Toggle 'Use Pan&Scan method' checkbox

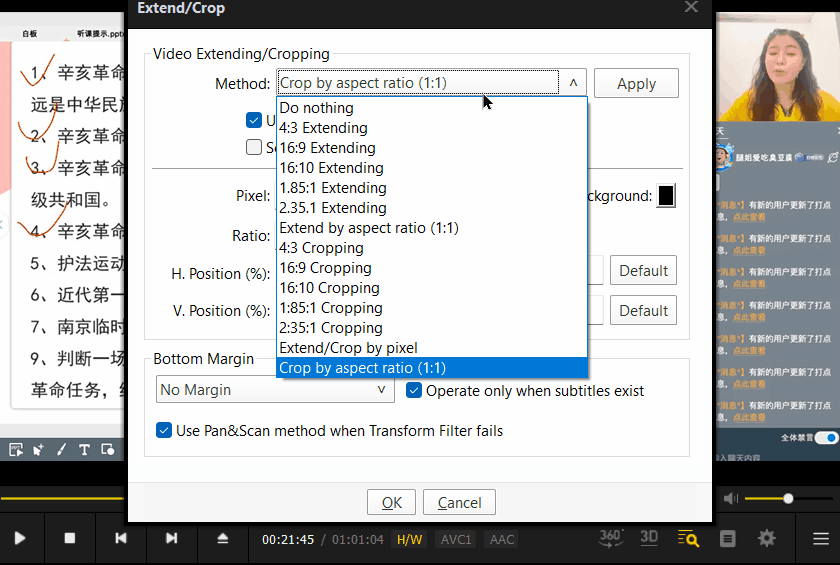[165, 430]
